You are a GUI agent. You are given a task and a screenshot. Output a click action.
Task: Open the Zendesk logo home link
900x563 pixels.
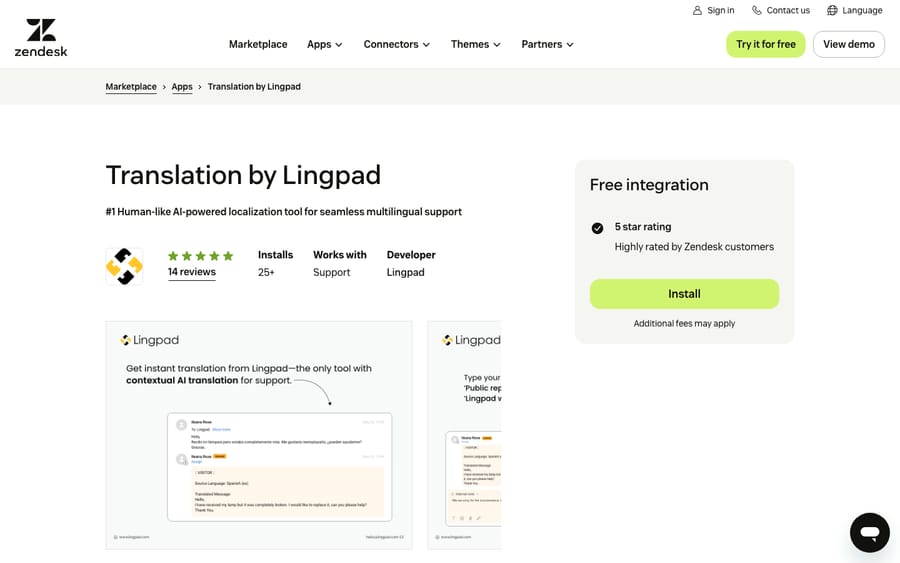coord(41,38)
